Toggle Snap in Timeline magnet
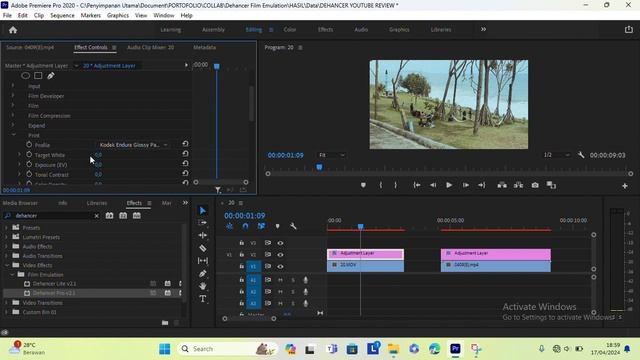Viewport: 640px width, 360px height. (245, 226)
